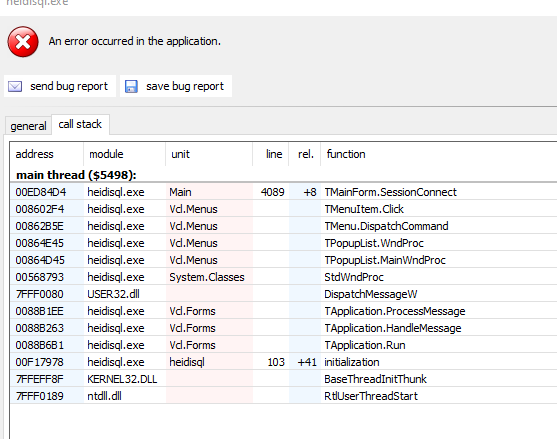The width and height of the screenshot is (557, 439).
Task: Switch to the general tab
Action: coord(28,126)
